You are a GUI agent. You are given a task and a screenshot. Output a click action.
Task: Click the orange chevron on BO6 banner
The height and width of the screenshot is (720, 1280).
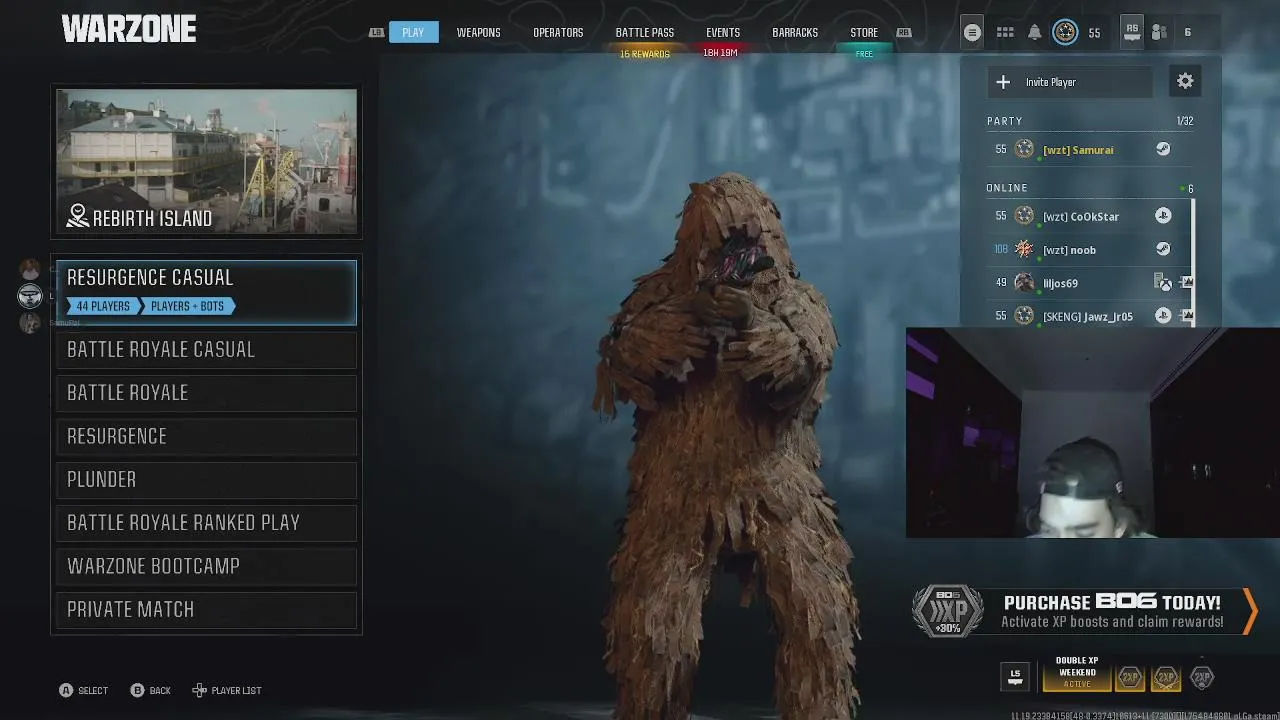(x=1249, y=611)
